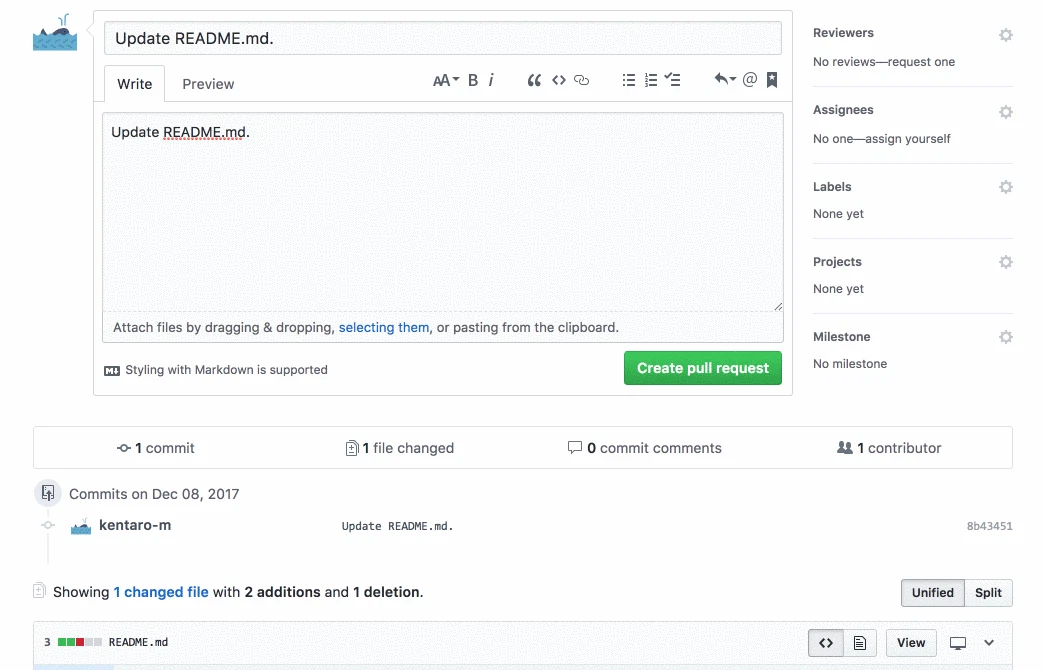Screen dimensions: 1045x670
Task: Open the Projects gear settings
Action: [1006, 262]
